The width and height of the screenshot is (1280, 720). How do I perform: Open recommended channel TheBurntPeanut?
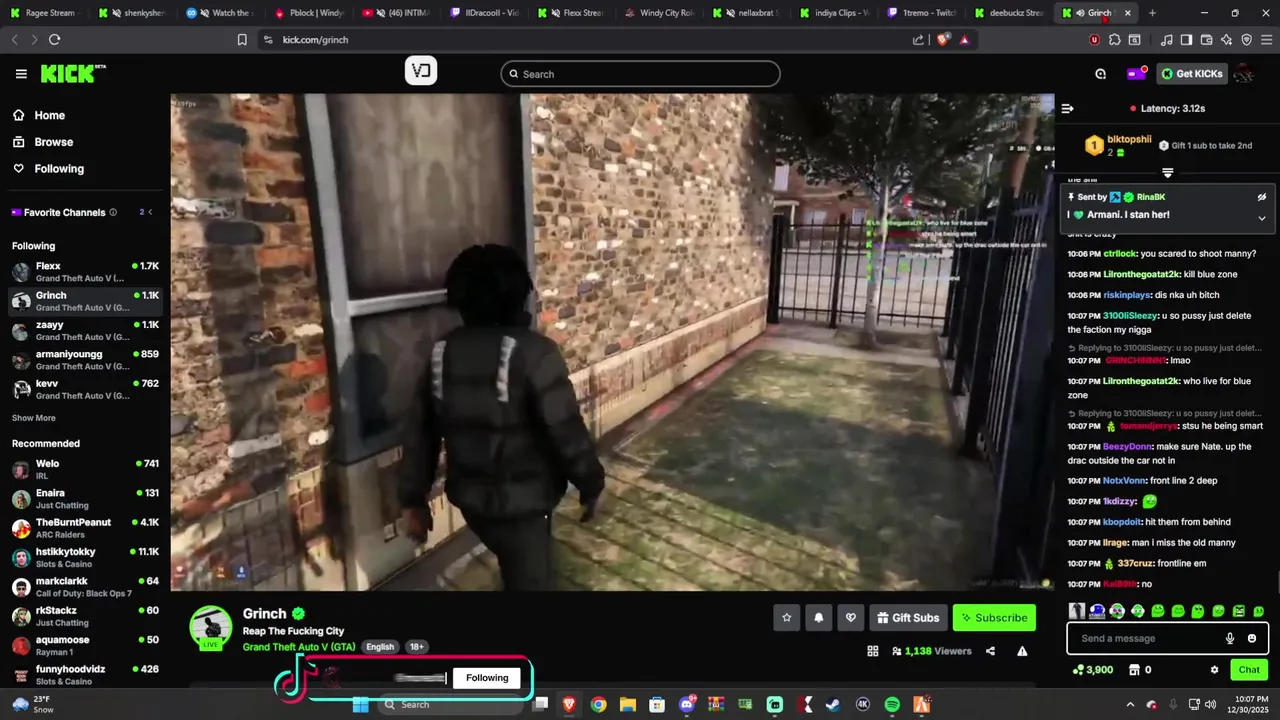[85, 528]
